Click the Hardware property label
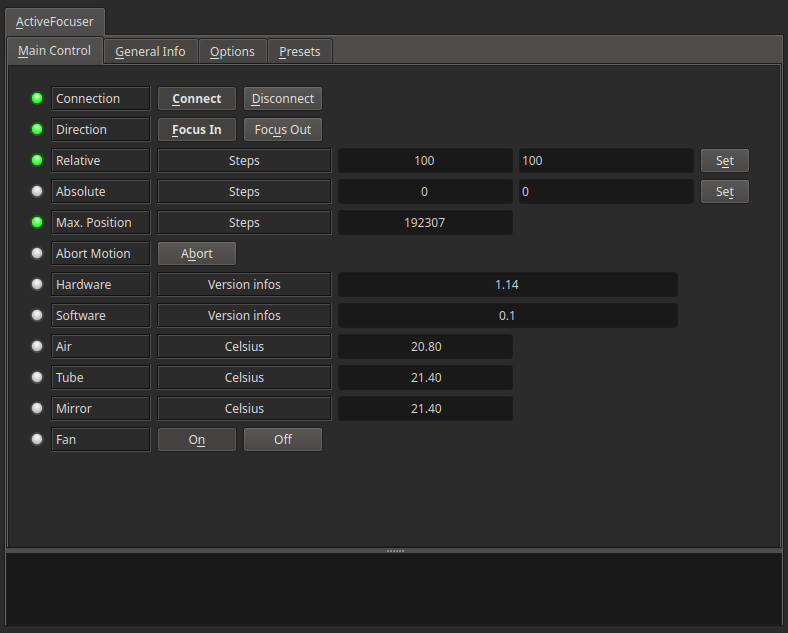Viewport: 788px width, 633px height. (x=101, y=284)
